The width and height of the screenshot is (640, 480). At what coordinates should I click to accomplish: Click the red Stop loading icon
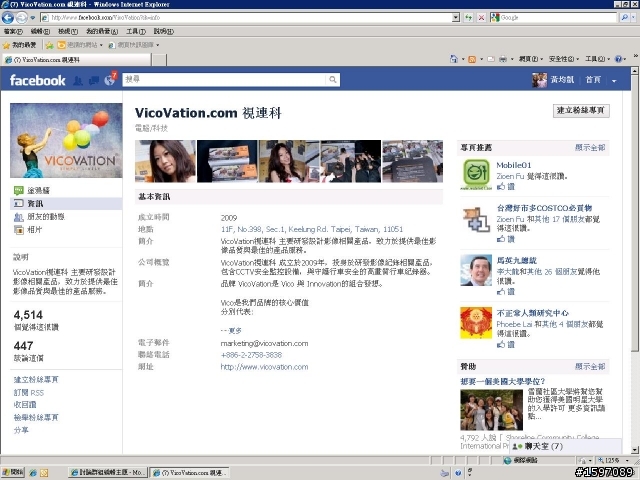pyautogui.click(x=482, y=18)
